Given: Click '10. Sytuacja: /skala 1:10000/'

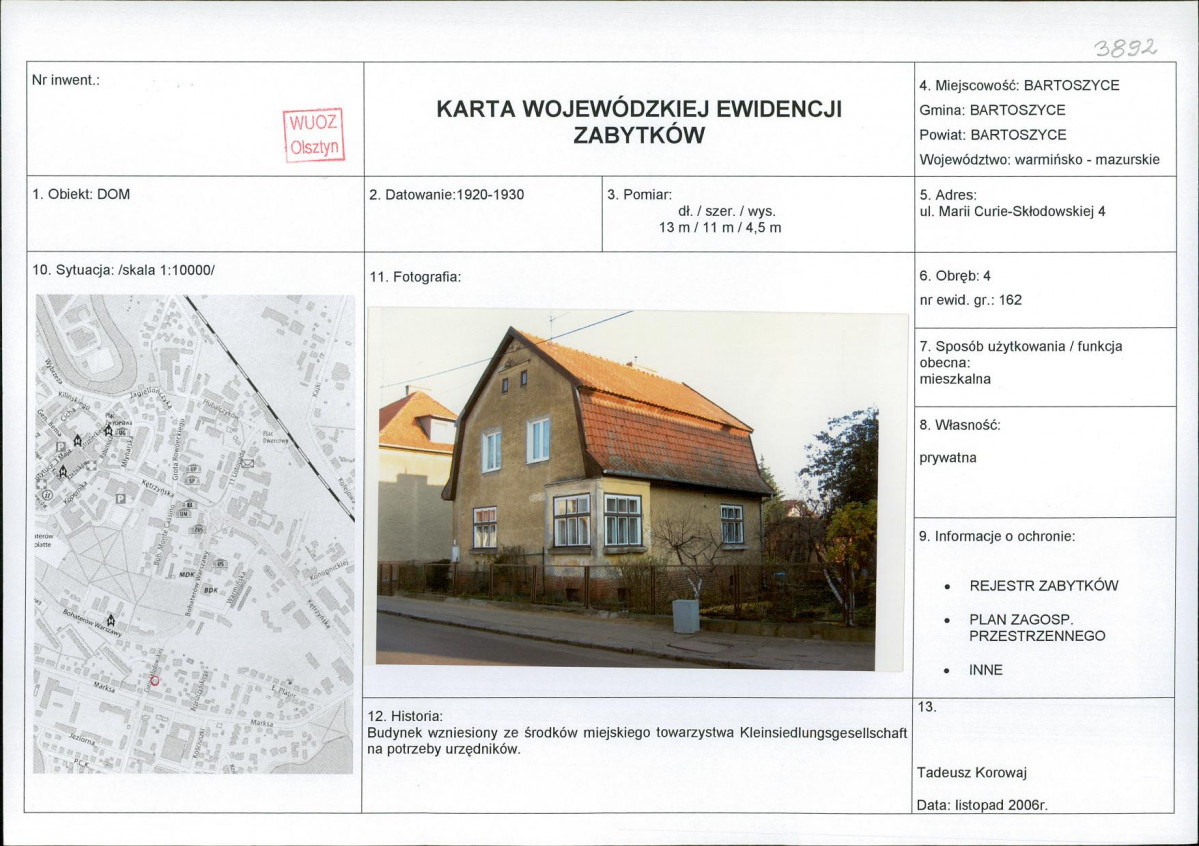Looking at the screenshot, I should (x=123, y=269).
